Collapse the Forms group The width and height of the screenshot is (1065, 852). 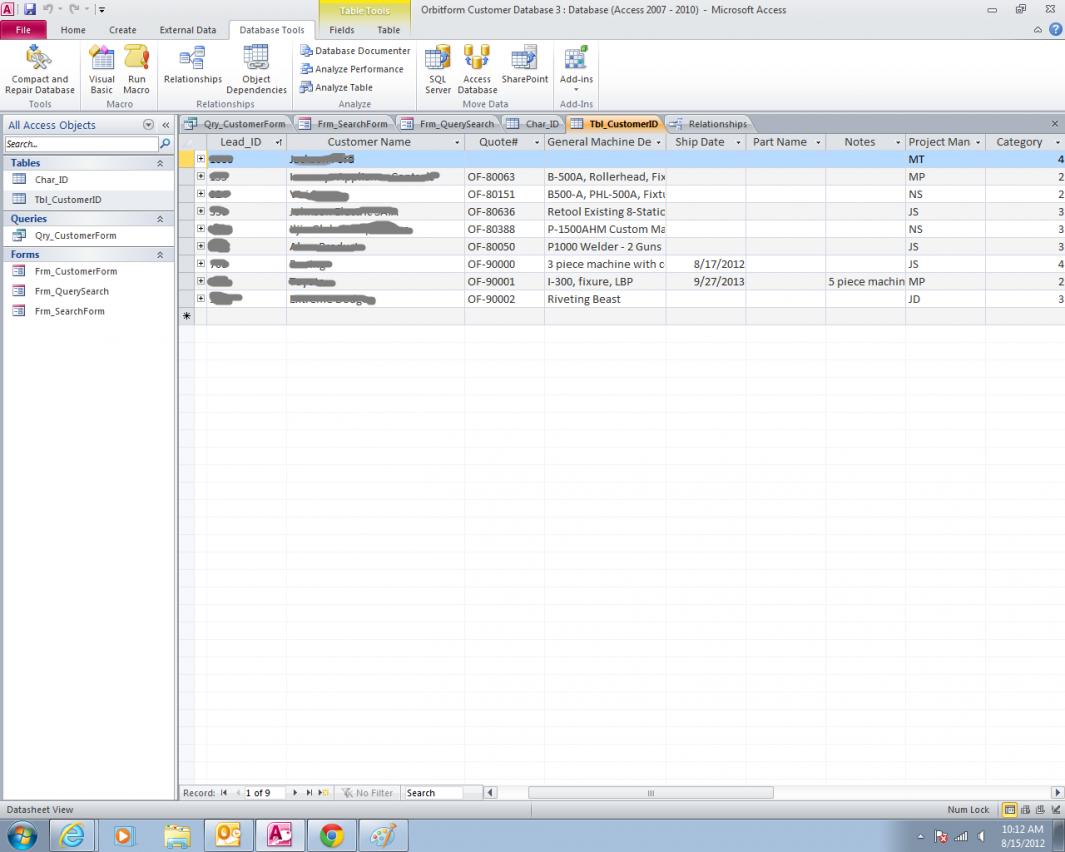coord(160,255)
